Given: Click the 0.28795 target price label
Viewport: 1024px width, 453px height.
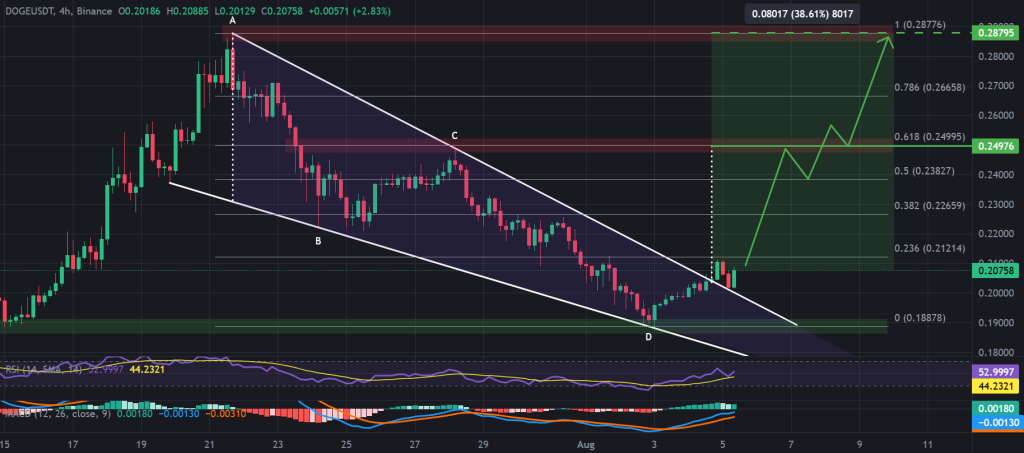Looking at the screenshot, I should pos(996,33).
